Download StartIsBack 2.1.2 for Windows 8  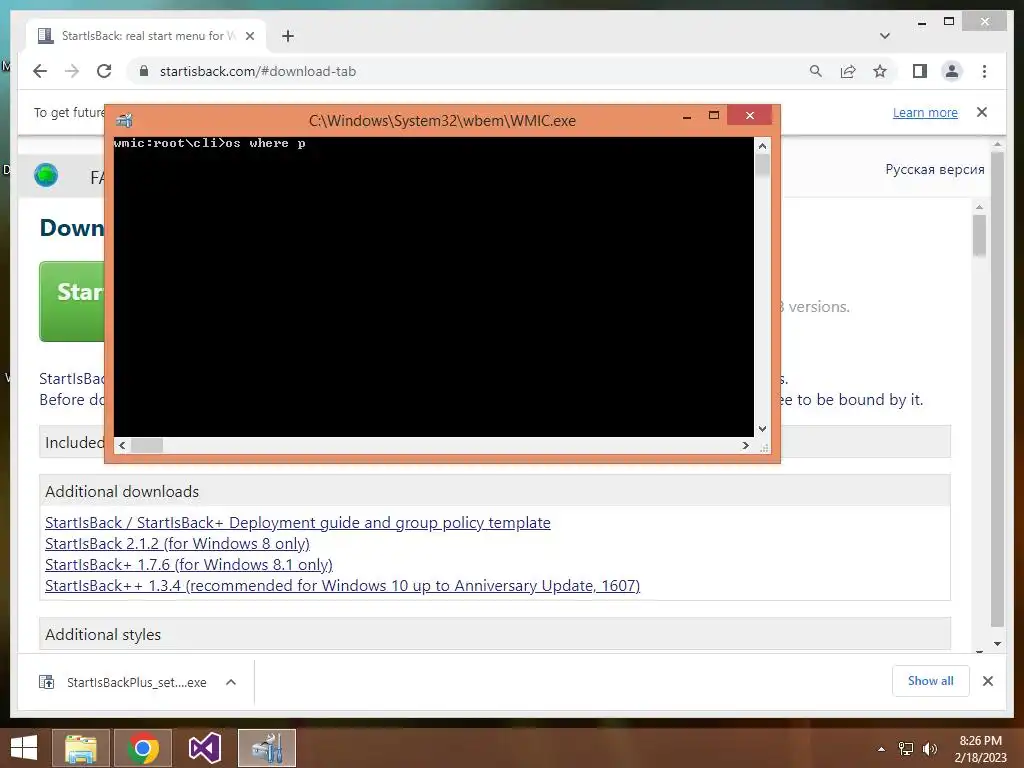click(177, 543)
